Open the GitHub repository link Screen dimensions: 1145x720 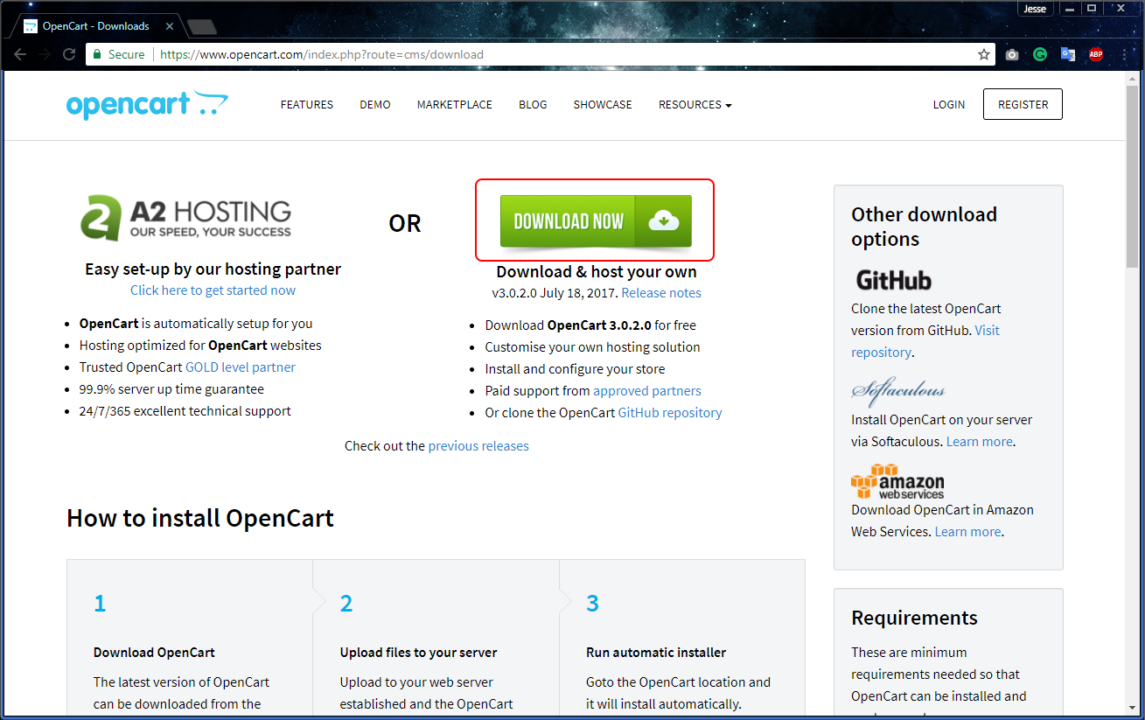pos(670,413)
